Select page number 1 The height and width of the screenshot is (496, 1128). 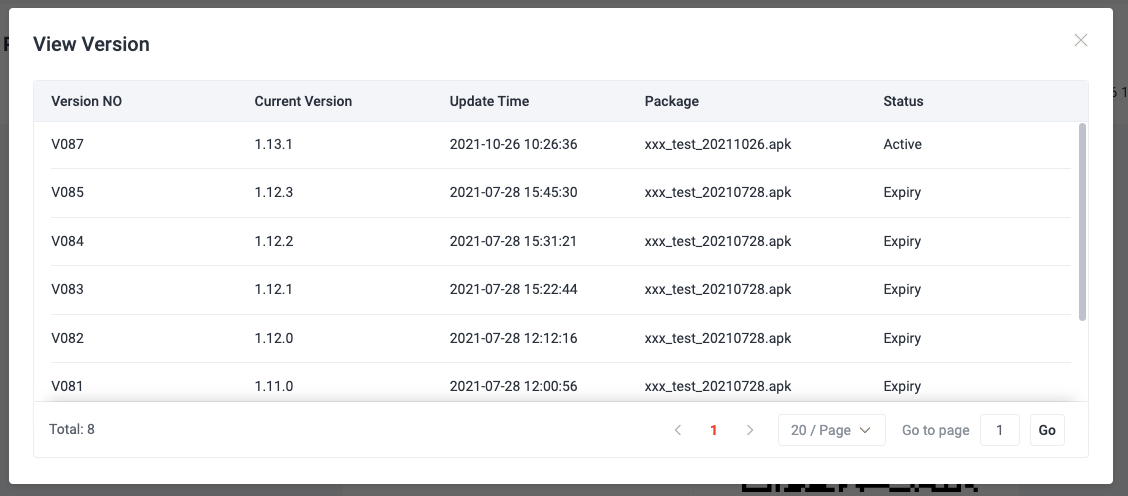pos(714,430)
